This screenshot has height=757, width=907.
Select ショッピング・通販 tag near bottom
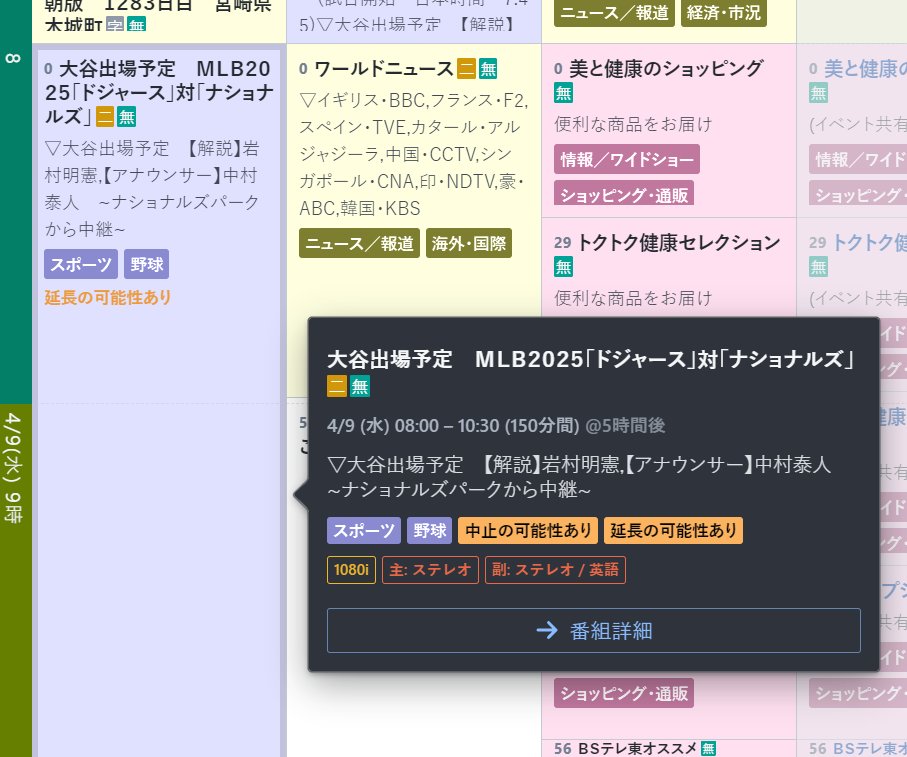(x=624, y=693)
